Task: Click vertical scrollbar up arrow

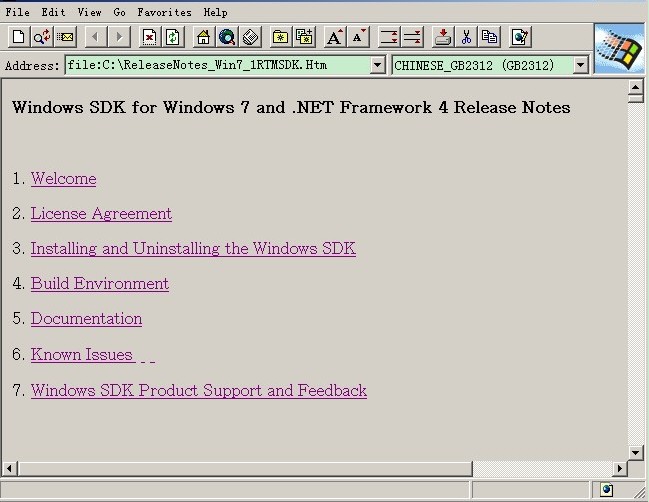Action: coord(635,87)
